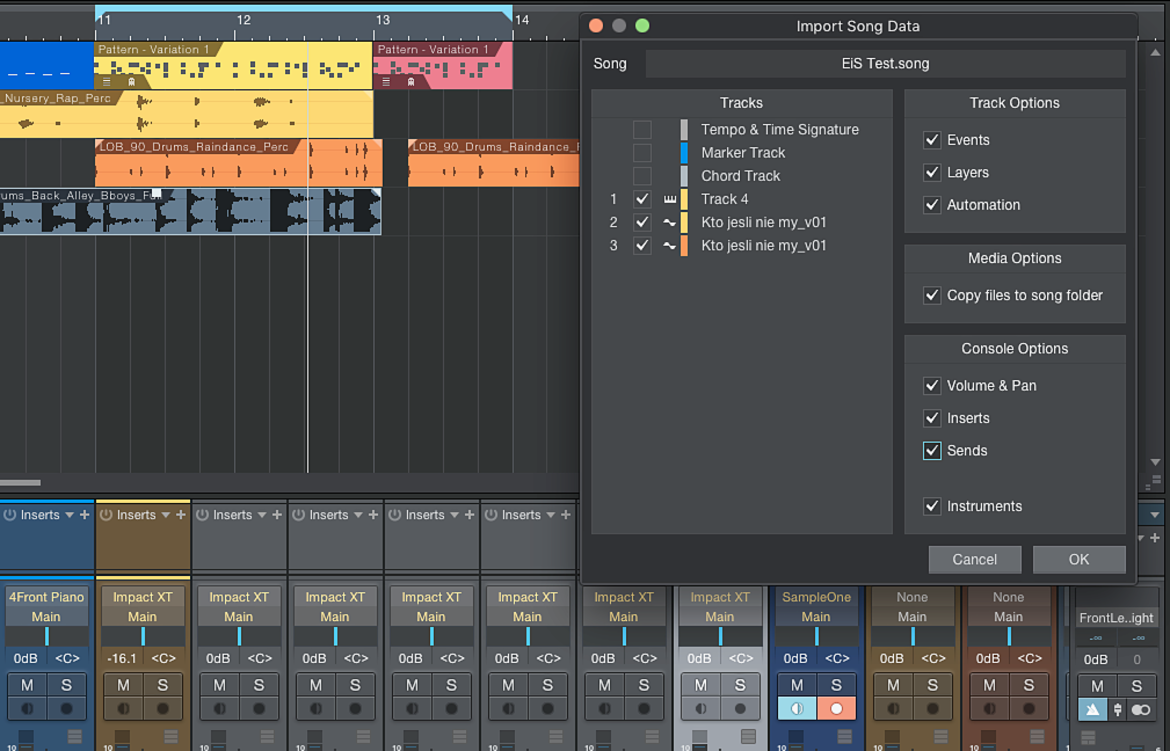1170x751 pixels.
Task: Disable Copy files to song folder
Action: [932, 296]
